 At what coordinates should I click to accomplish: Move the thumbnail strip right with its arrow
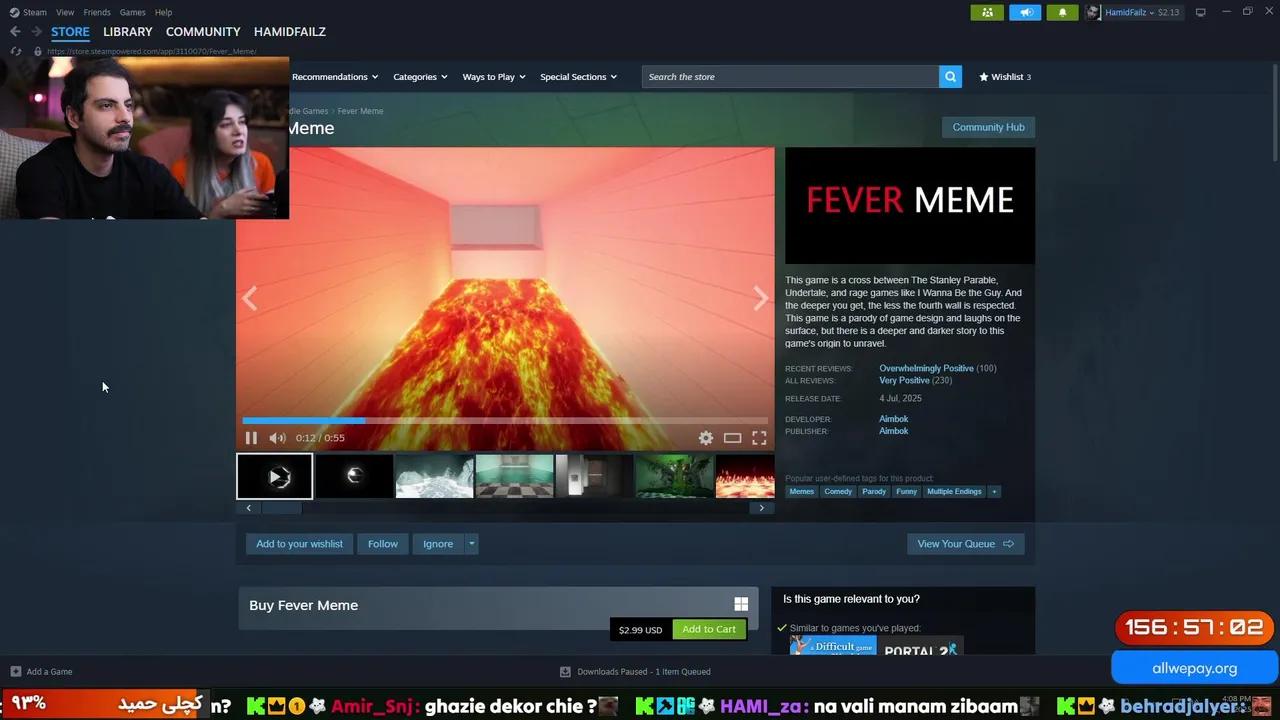coord(761,508)
